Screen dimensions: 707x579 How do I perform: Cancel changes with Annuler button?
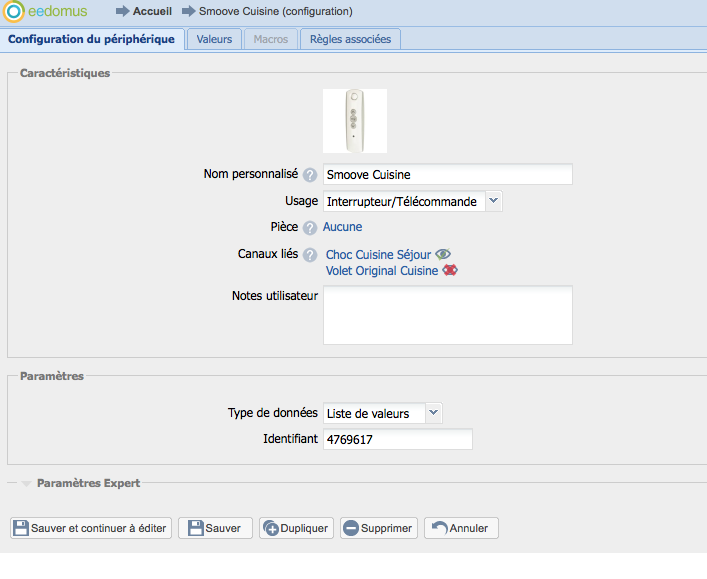[x=461, y=528]
